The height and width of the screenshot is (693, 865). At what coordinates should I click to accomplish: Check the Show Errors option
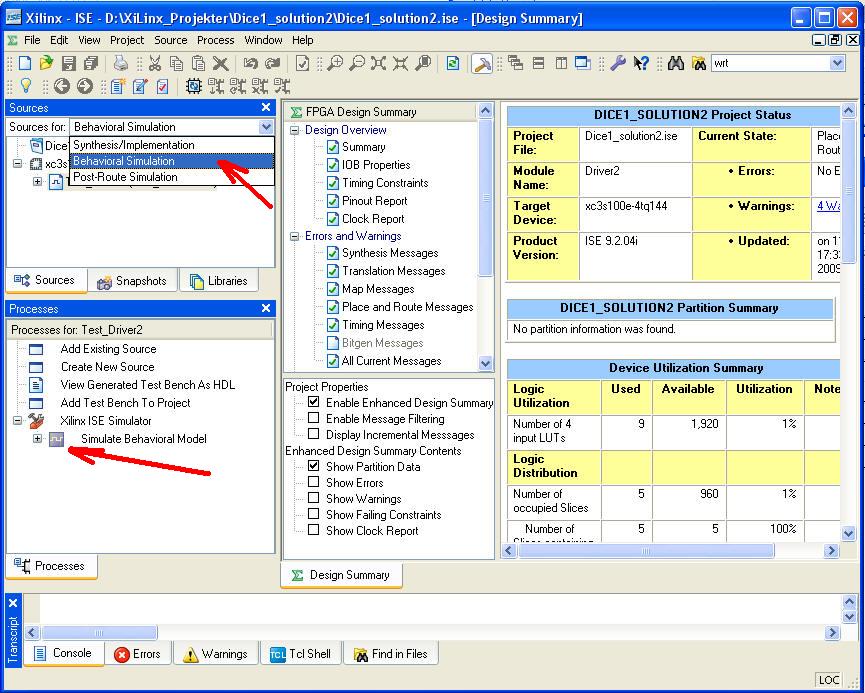point(313,482)
